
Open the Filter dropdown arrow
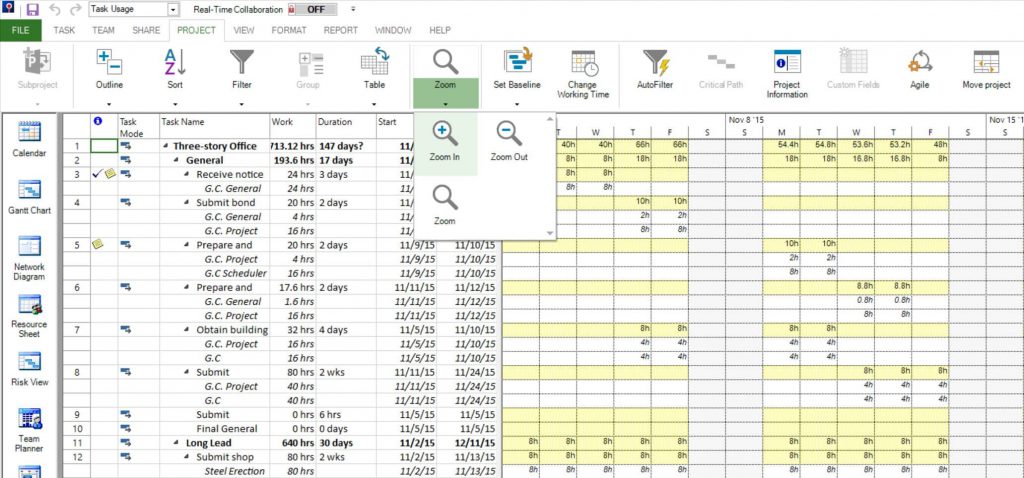click(x=242, y=104)
